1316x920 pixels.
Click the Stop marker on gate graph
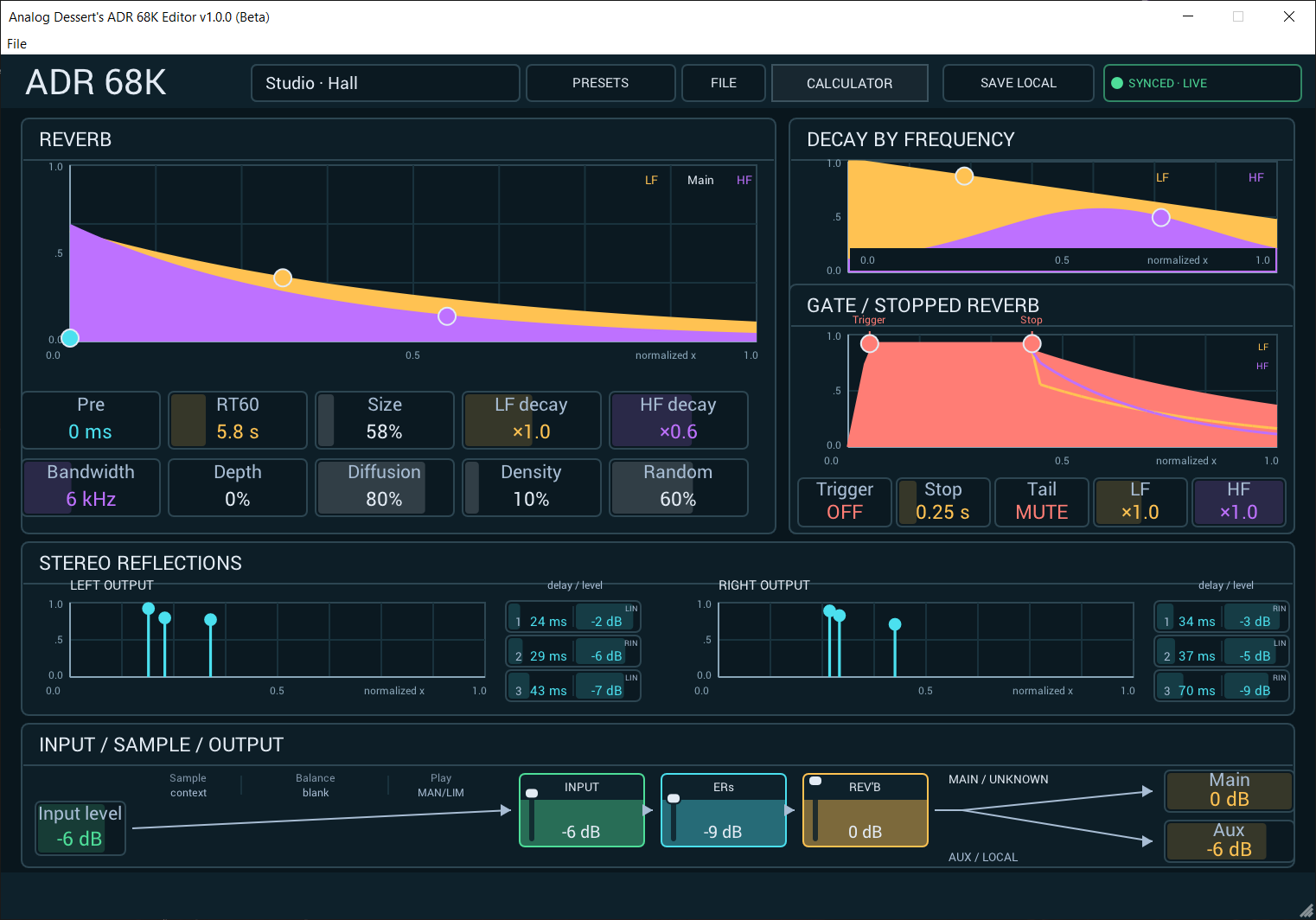coord(1032,344)
